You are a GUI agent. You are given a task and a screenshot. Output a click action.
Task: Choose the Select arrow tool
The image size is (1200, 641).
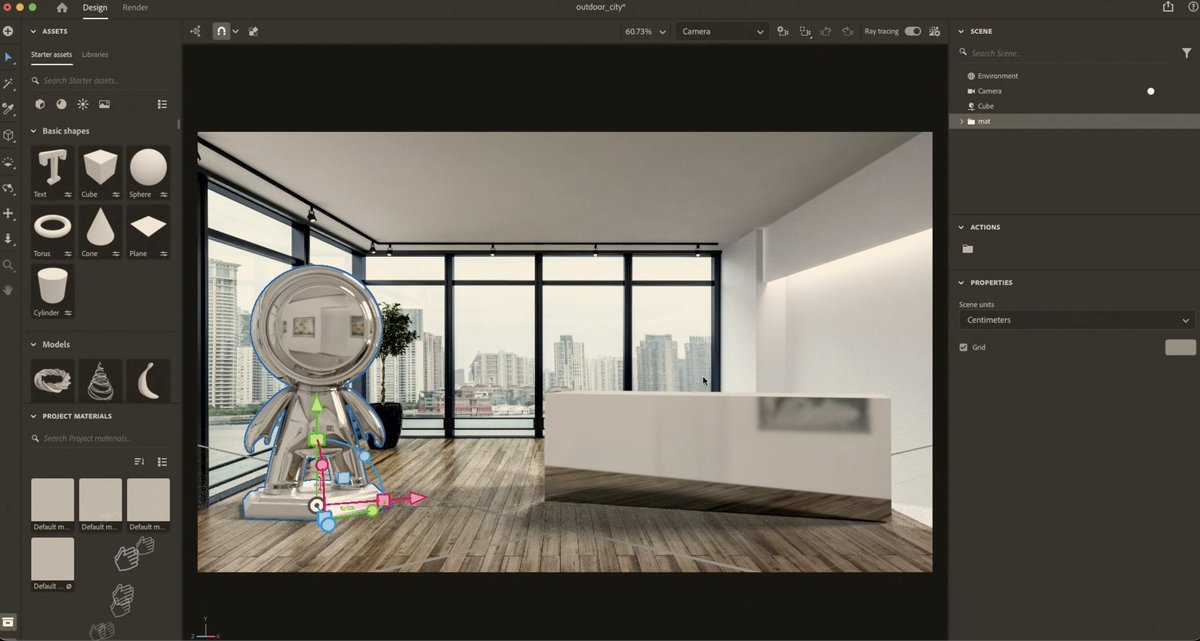point(8,57)
